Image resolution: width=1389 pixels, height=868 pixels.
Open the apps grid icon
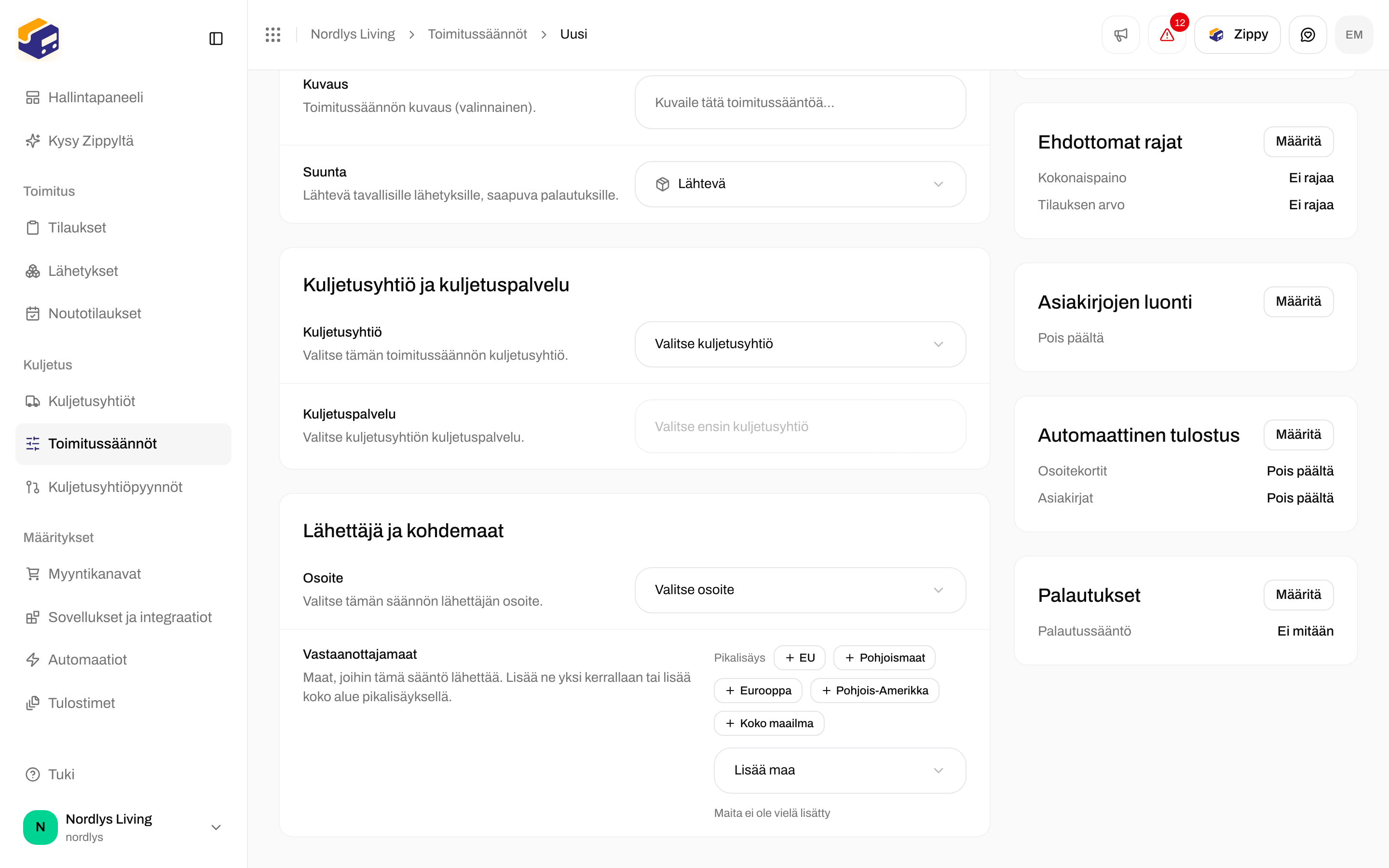coord(273,34)
